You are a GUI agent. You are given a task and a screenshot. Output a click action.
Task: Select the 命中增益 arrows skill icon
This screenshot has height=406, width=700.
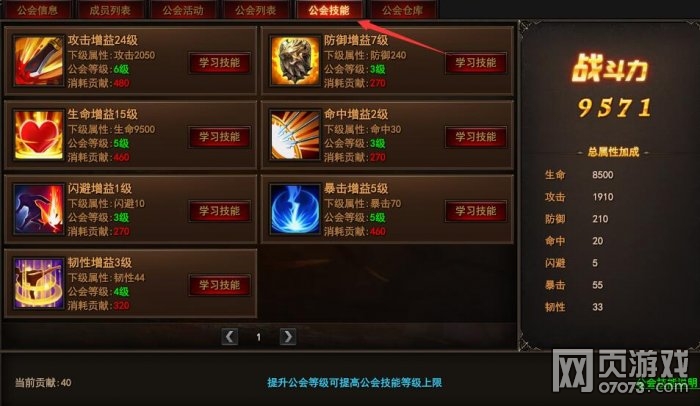pos(295,135)
